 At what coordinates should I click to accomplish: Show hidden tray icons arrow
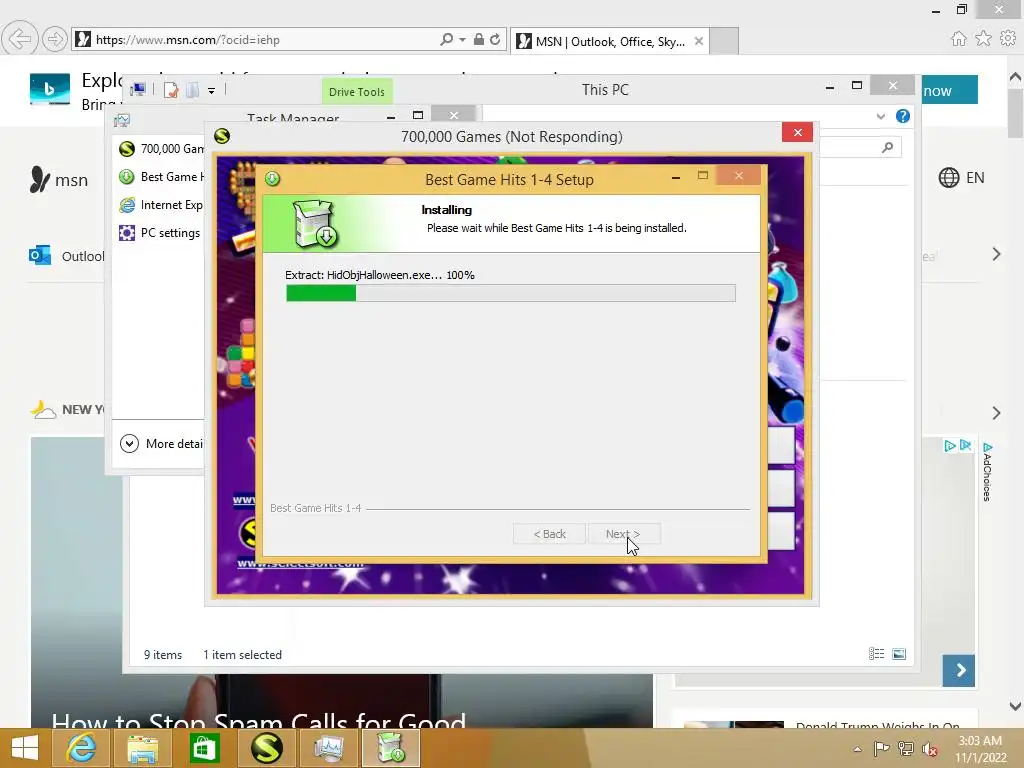pyautogui.click(x=857, y=749)
